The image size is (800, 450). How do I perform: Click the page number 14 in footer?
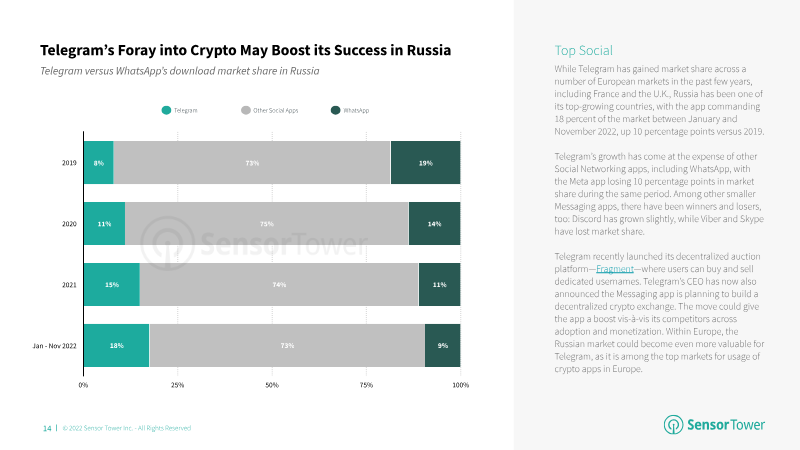[47, 428]
